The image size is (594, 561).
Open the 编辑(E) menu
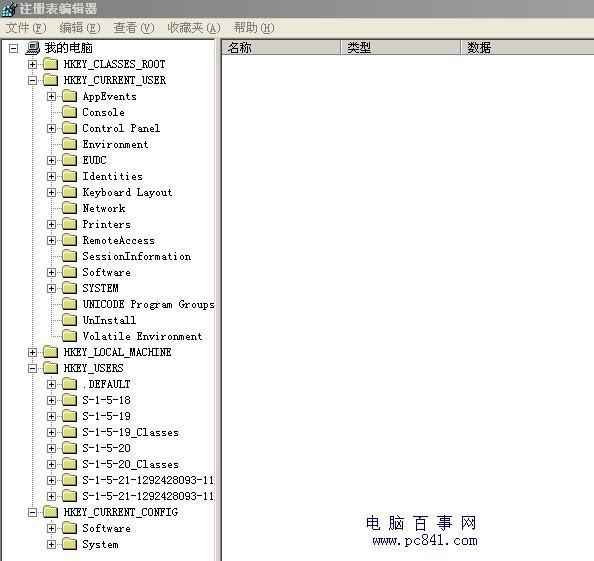pos(80,28)
